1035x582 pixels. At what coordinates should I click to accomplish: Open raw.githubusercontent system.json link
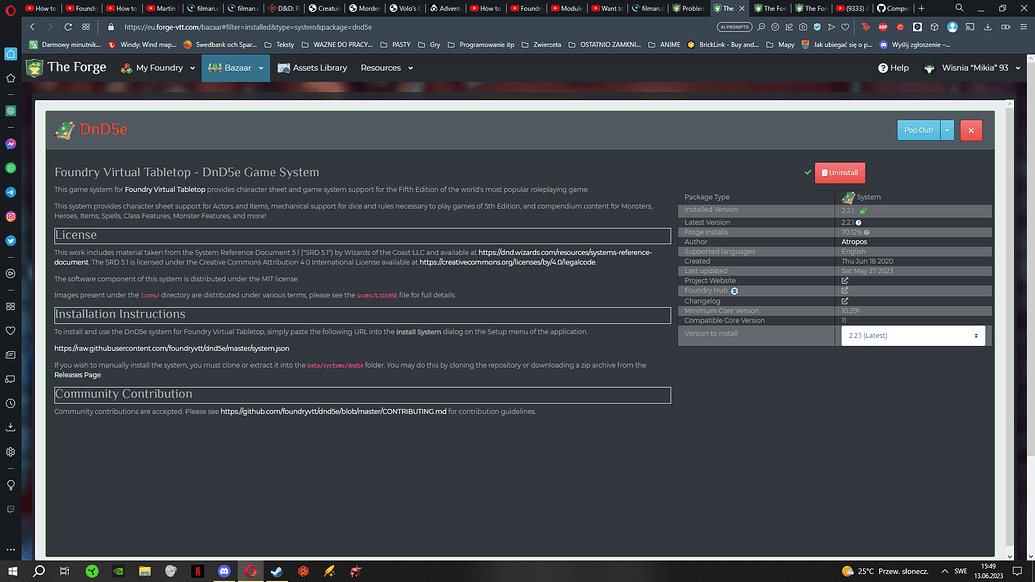pos(172,348)
